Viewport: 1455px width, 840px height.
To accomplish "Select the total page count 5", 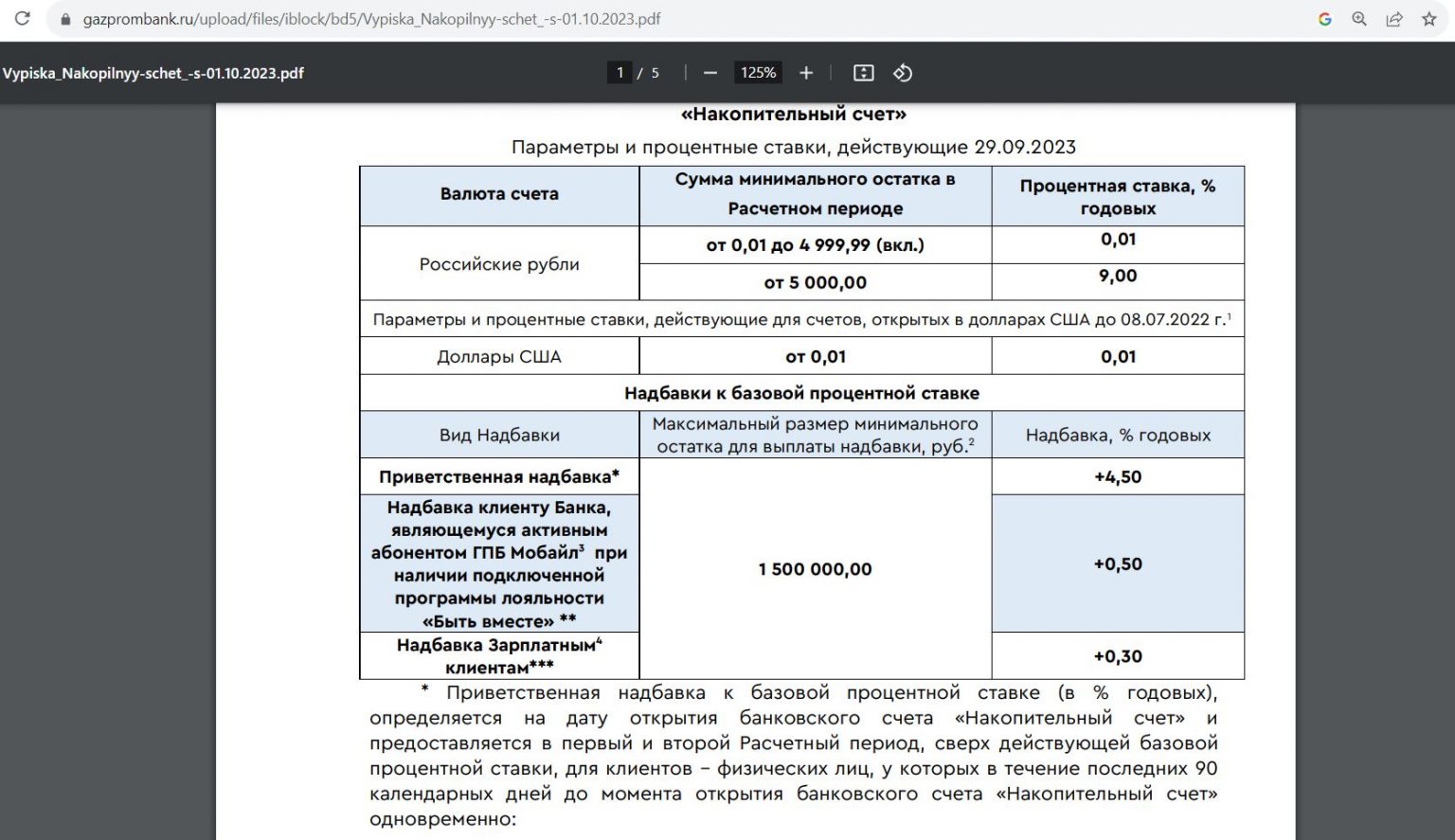I will 655,73.
